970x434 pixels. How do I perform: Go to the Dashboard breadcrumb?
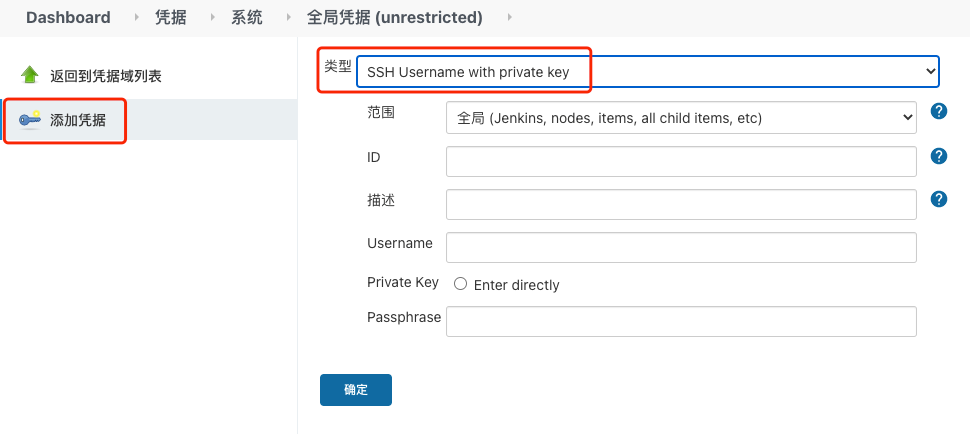[x=68, y=17]
